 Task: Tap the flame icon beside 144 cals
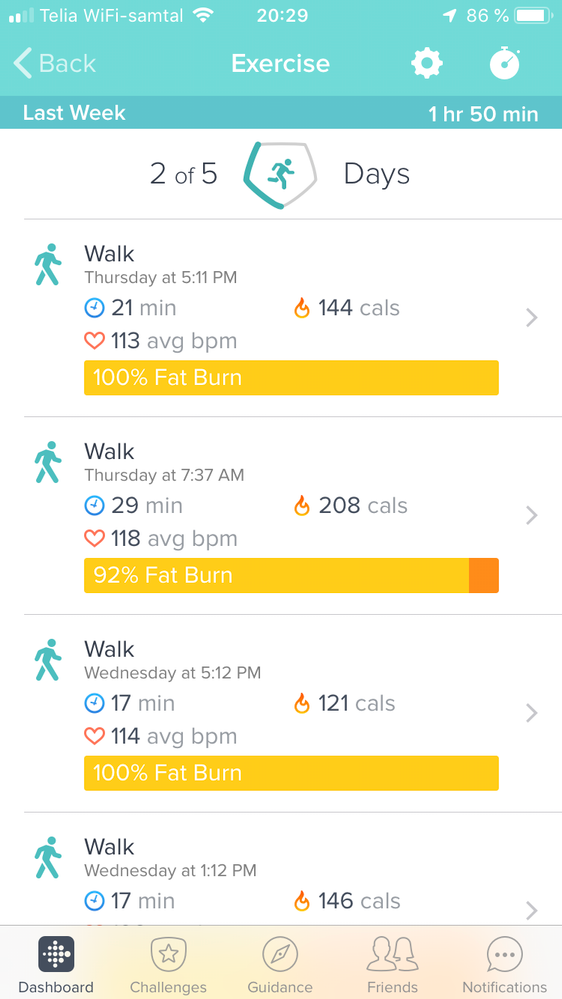[x=301, y=308]
